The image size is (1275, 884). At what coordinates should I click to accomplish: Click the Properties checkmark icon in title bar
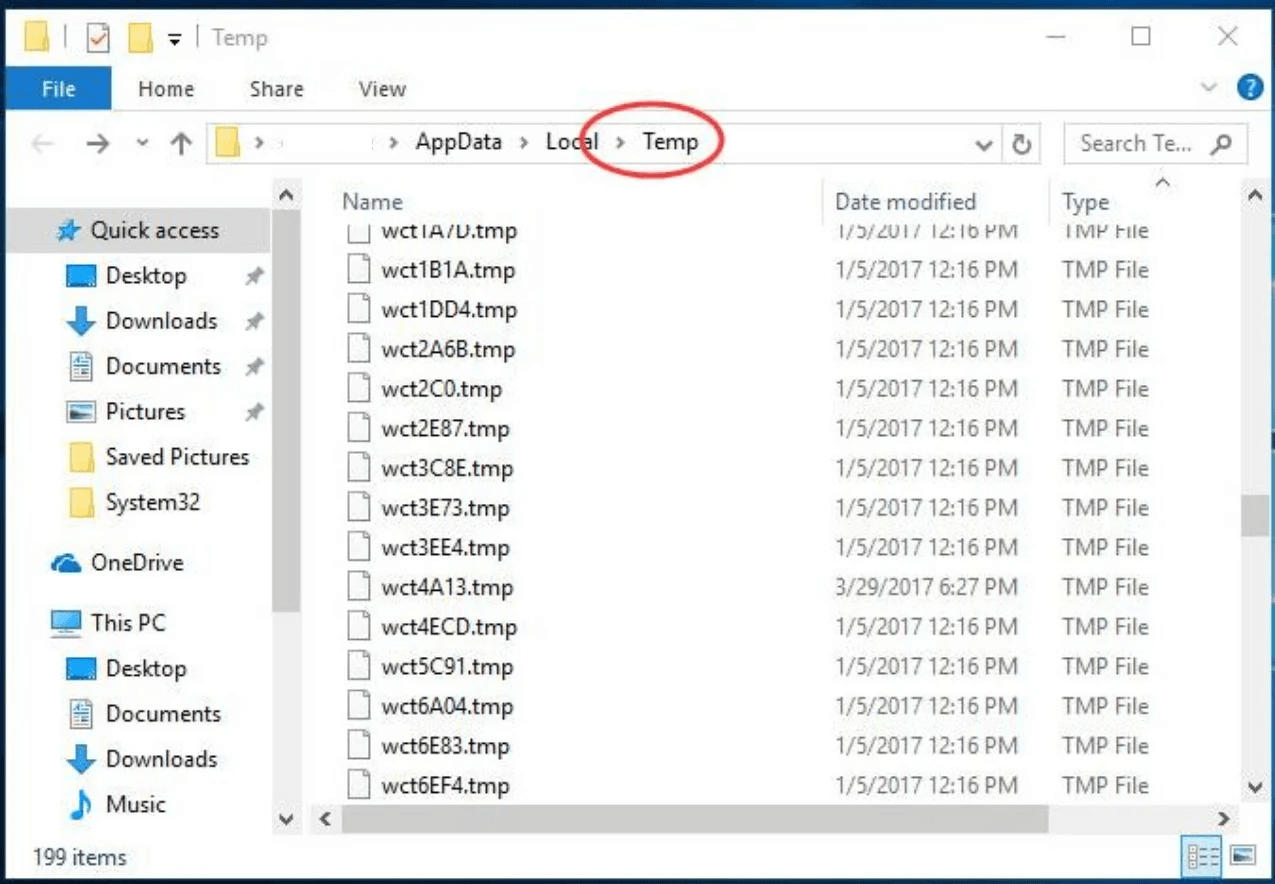coord(98,39)
